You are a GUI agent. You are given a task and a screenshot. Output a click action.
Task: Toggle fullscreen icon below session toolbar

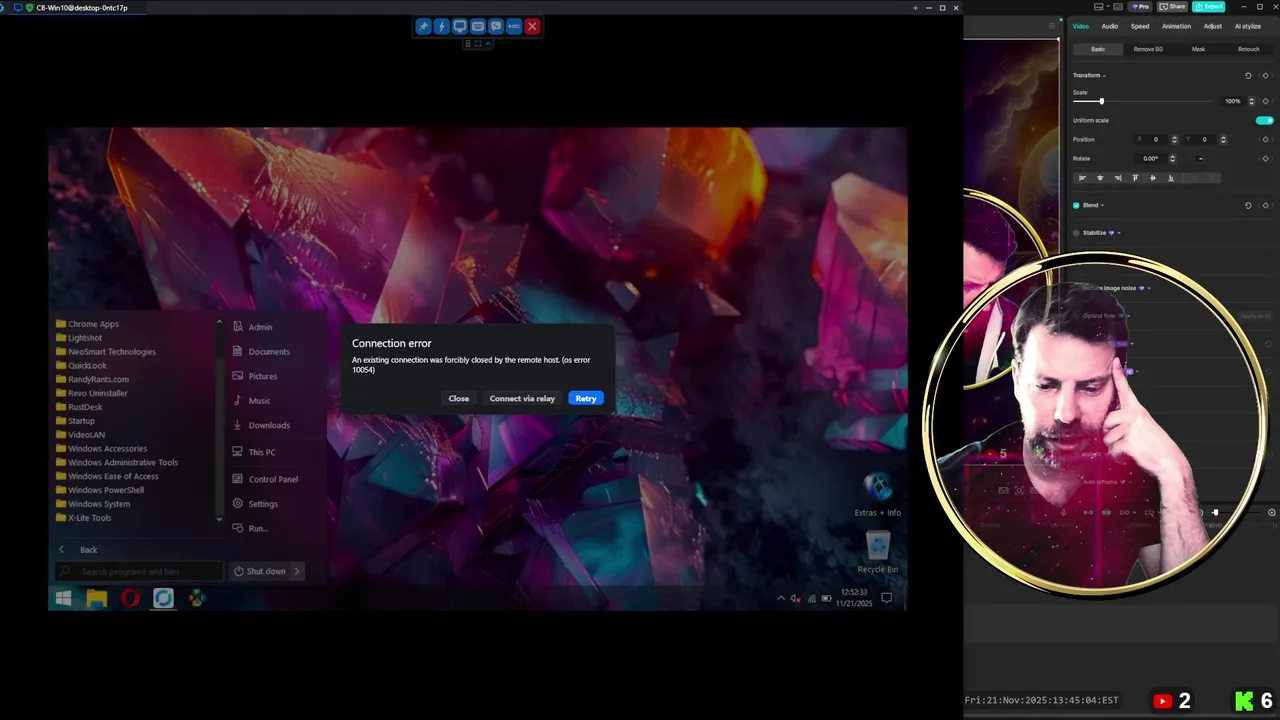(x=478, y=44)
